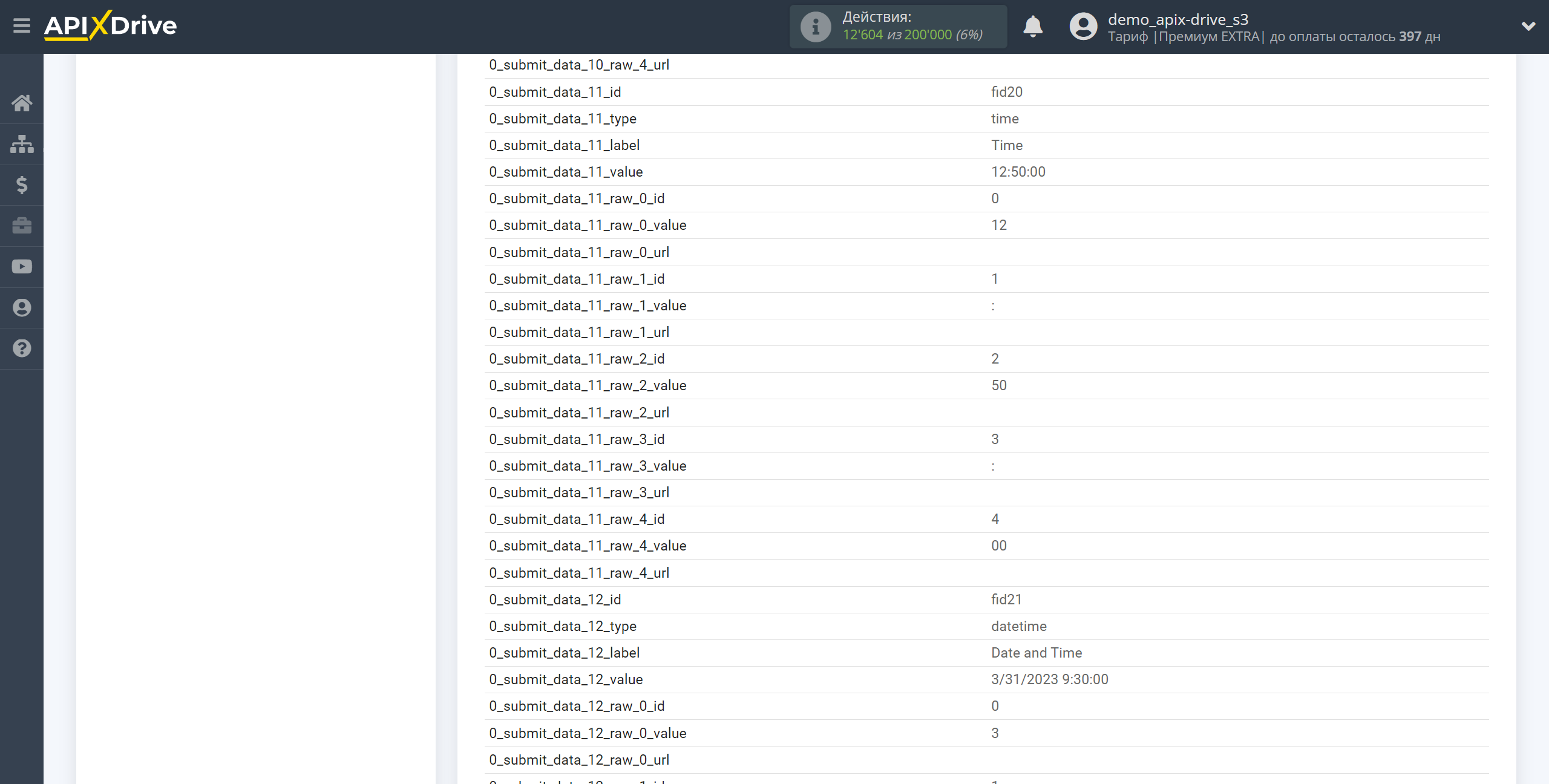Select the 0_submit_data_11_label field name
Image resolution: width=1549 pixels, height=784 pixels.
(564, 145)
